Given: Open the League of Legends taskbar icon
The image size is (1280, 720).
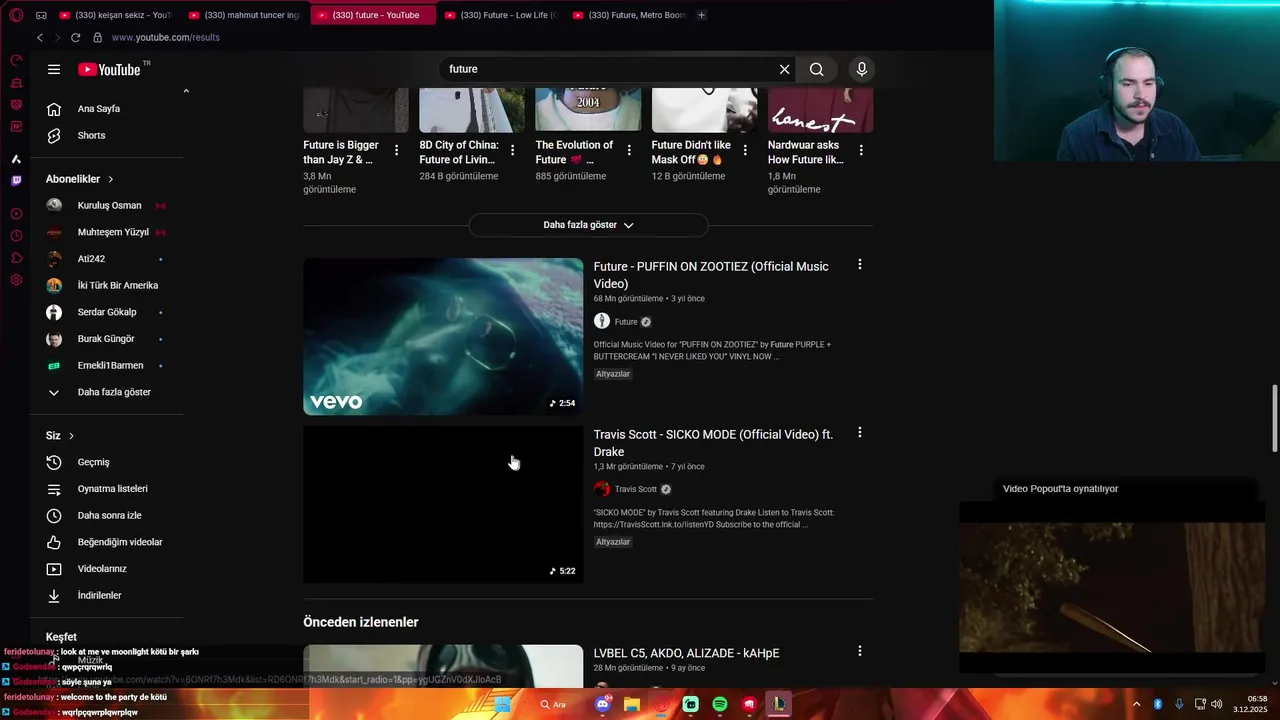Looking at the screenshot, I should coord(779,704).
